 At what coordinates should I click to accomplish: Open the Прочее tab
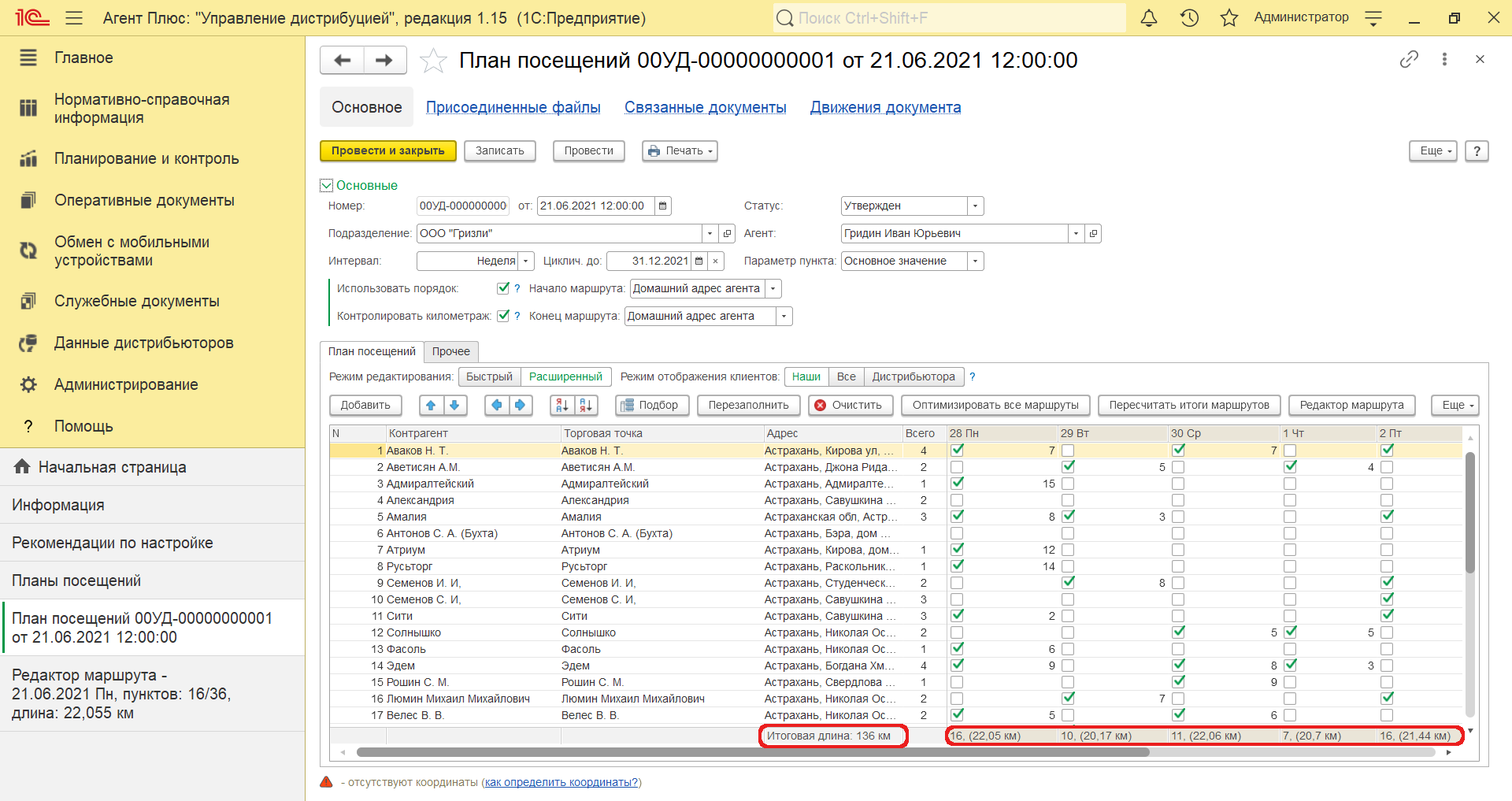[x=451, y=351]
